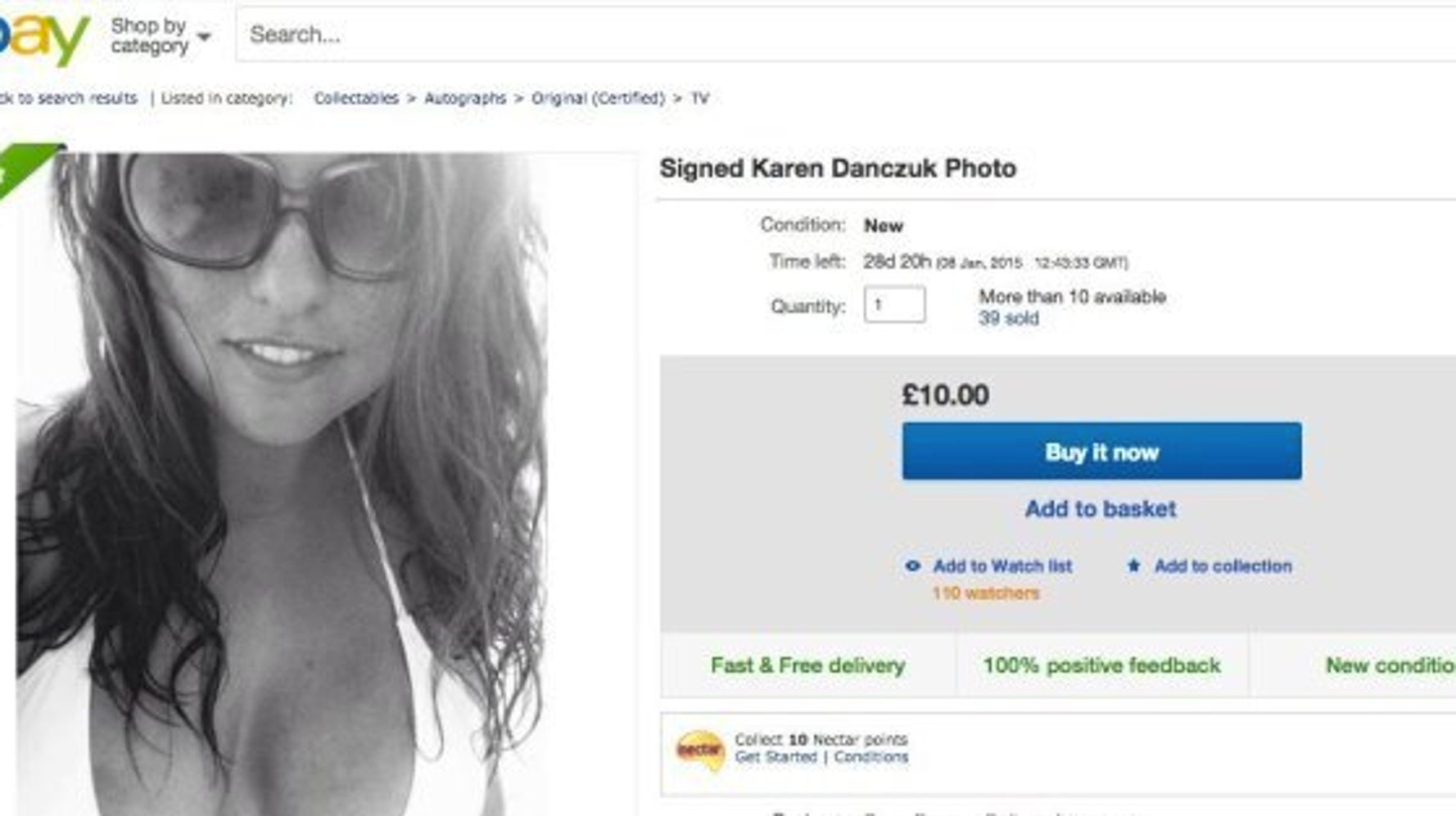Click the Shop by category arrow
The image size is (1456, 816).
point(204,37)
